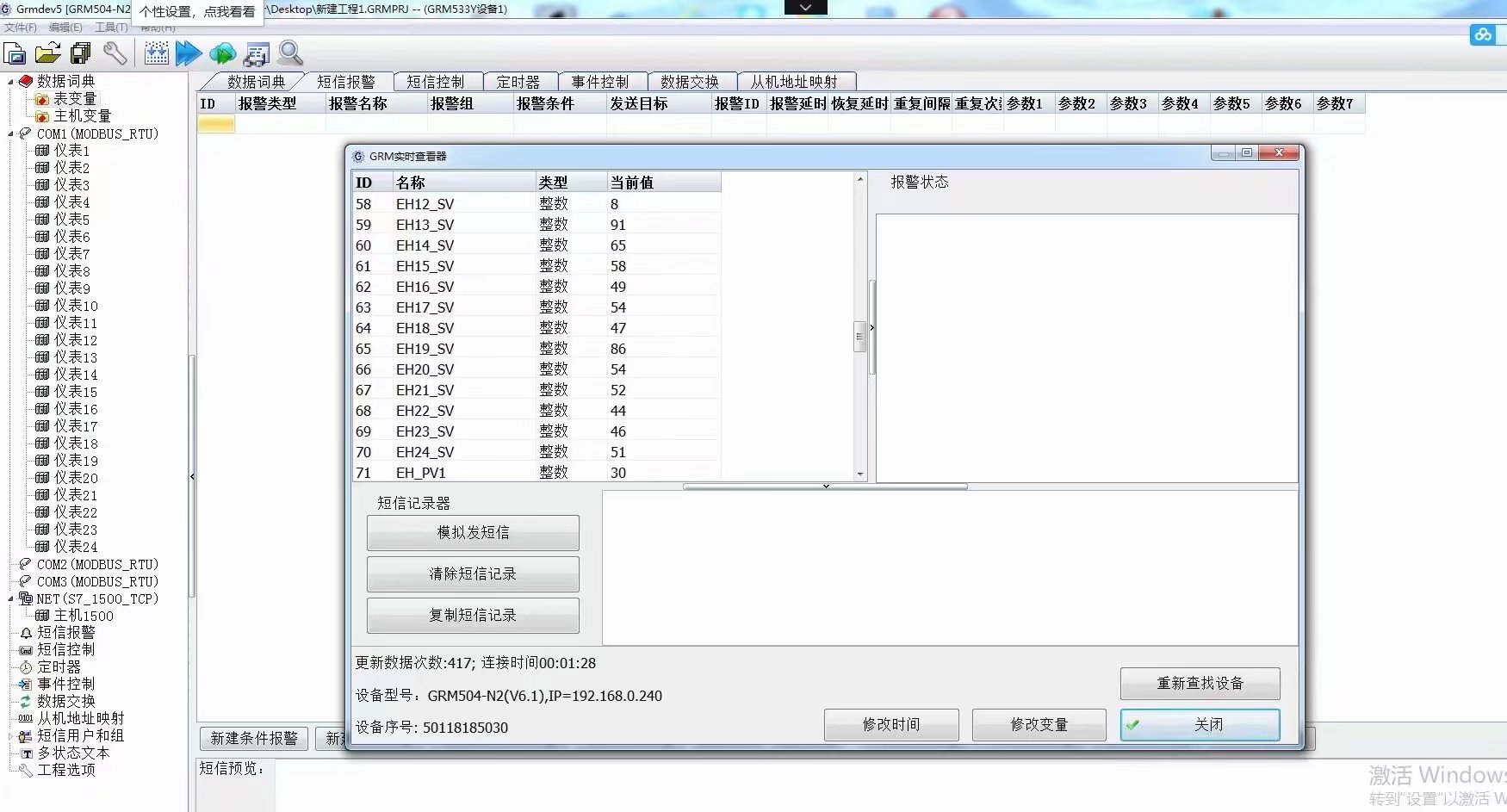Click the wrench settings toolbar icon
1507x812 pixels.
coord(115,53)
